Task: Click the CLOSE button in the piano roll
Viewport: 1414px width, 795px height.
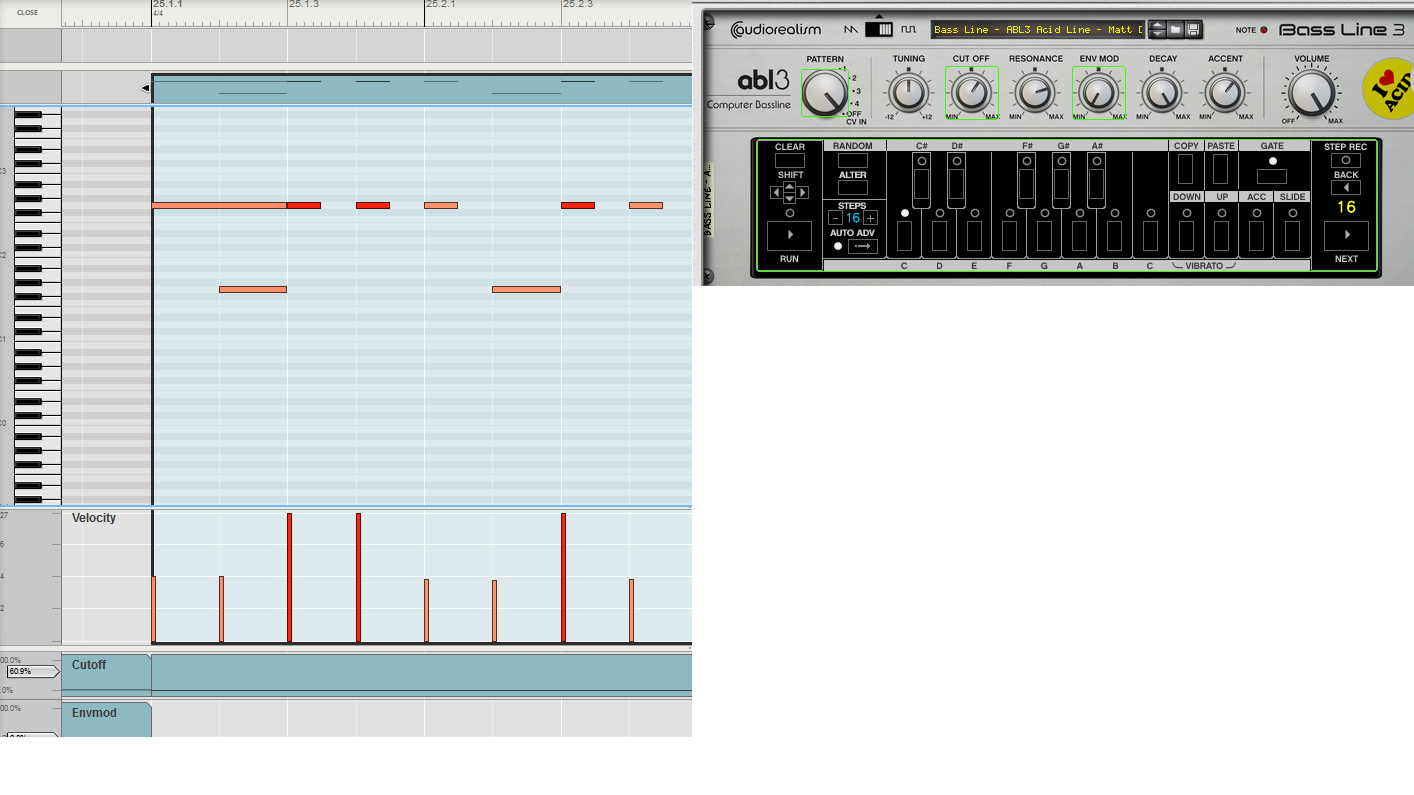Action: point(28,13)
